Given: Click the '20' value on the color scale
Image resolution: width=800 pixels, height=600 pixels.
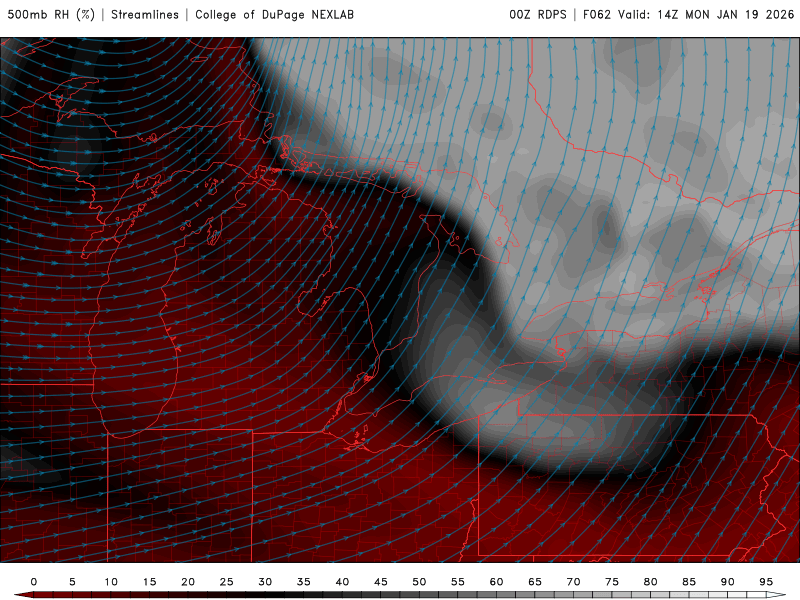Looking at the screenshot, I should coord(188,582).
